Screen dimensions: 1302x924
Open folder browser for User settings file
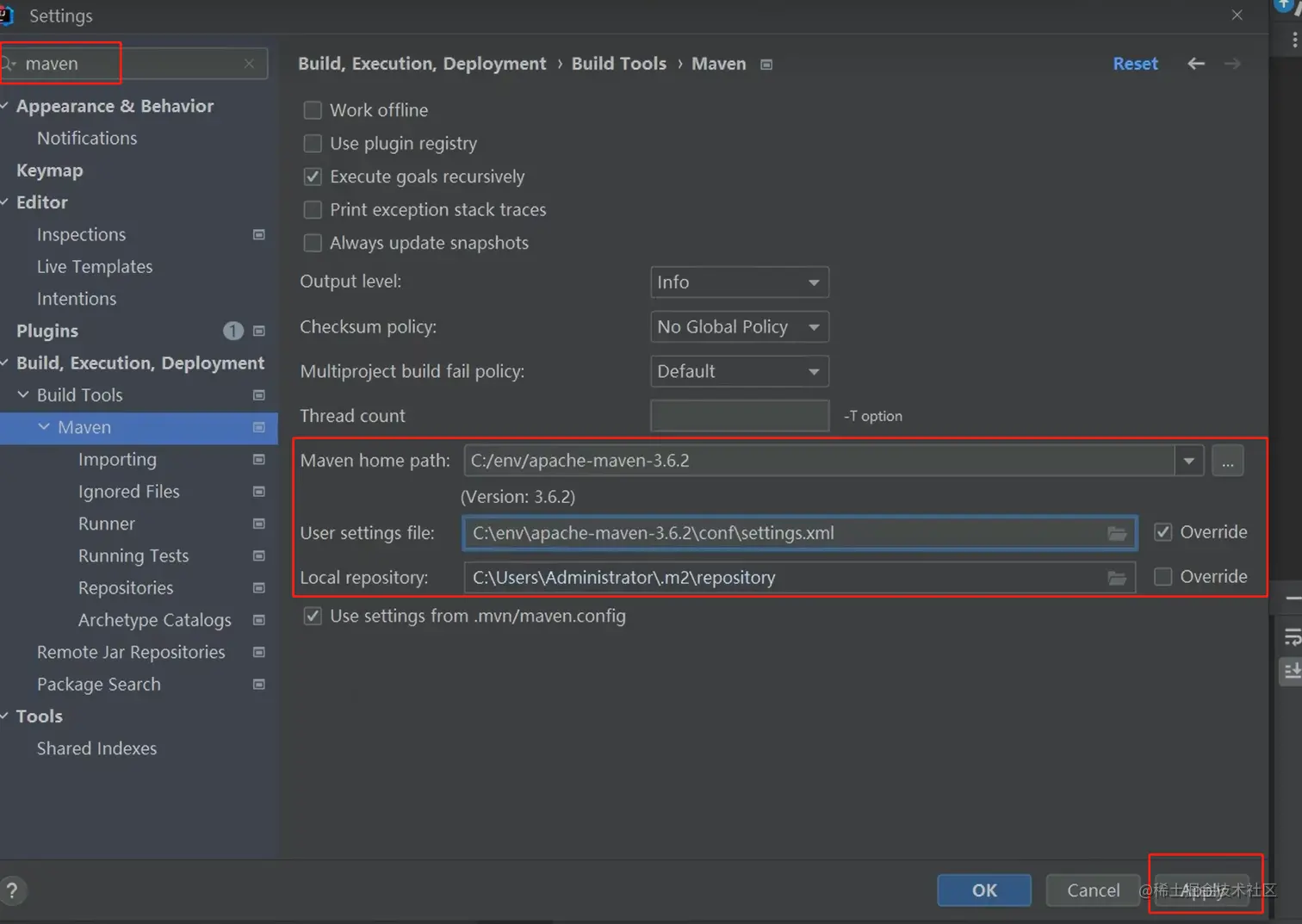pos(1117,534)
